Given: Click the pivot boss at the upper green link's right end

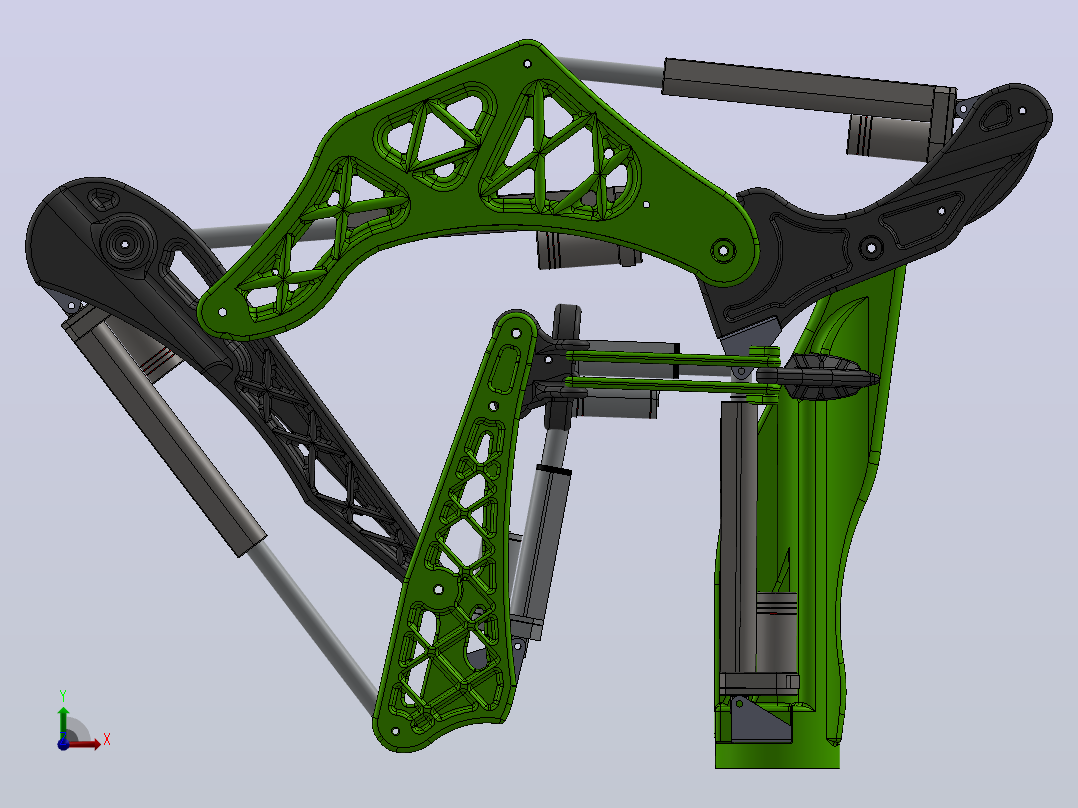Looking at the screenshot, I should pos(723,250).
